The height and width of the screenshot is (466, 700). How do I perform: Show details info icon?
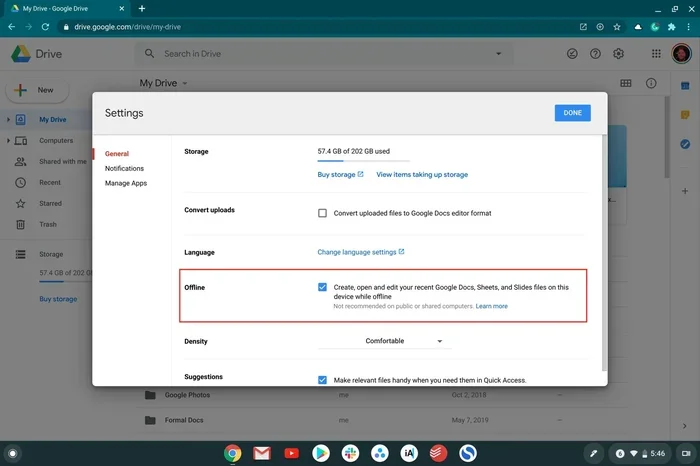point(651,83)
